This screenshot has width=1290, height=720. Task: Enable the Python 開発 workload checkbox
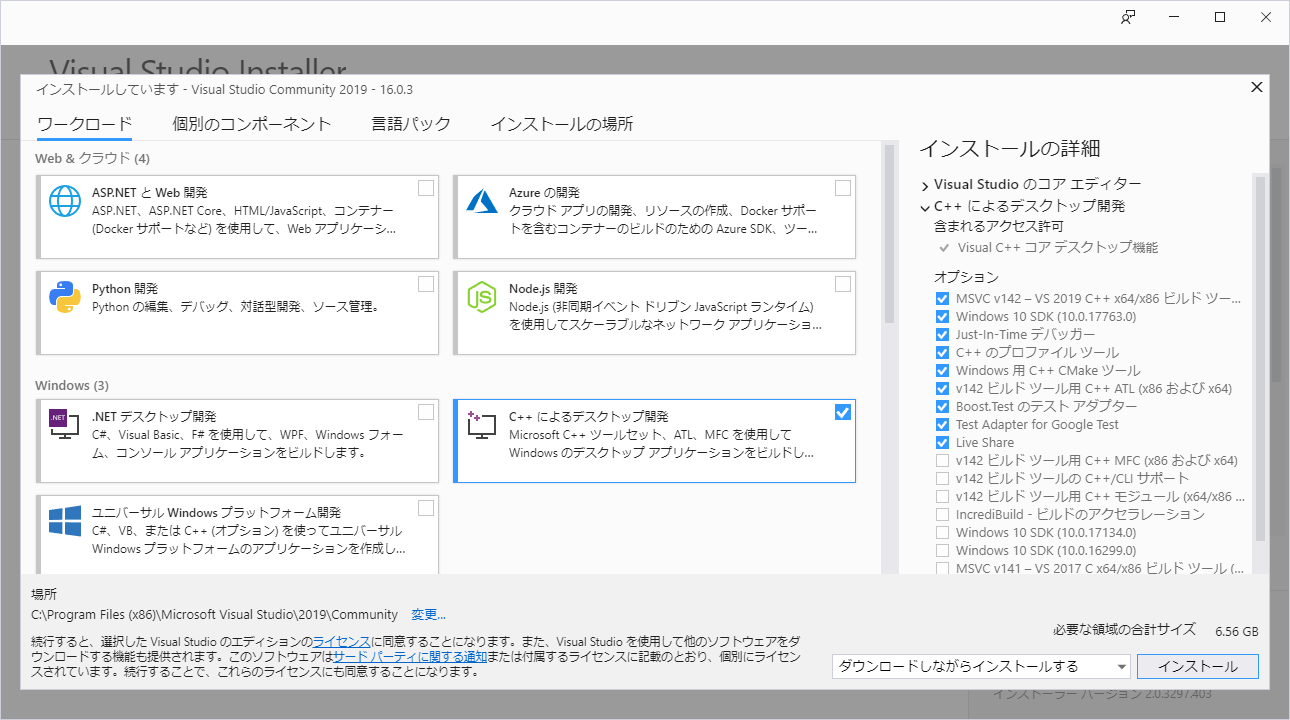(426, 284)
